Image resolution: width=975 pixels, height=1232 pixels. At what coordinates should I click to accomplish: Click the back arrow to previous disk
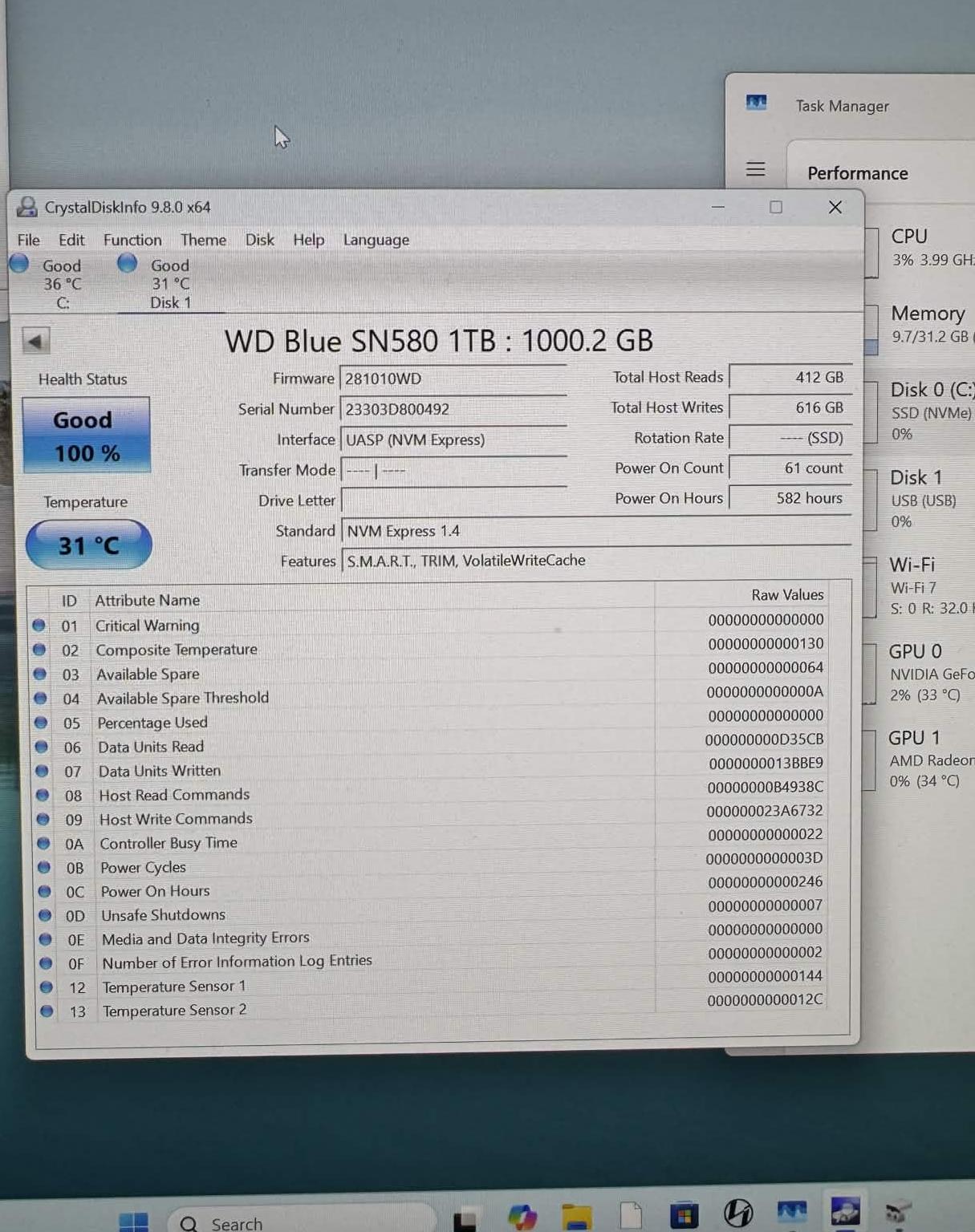35,341
